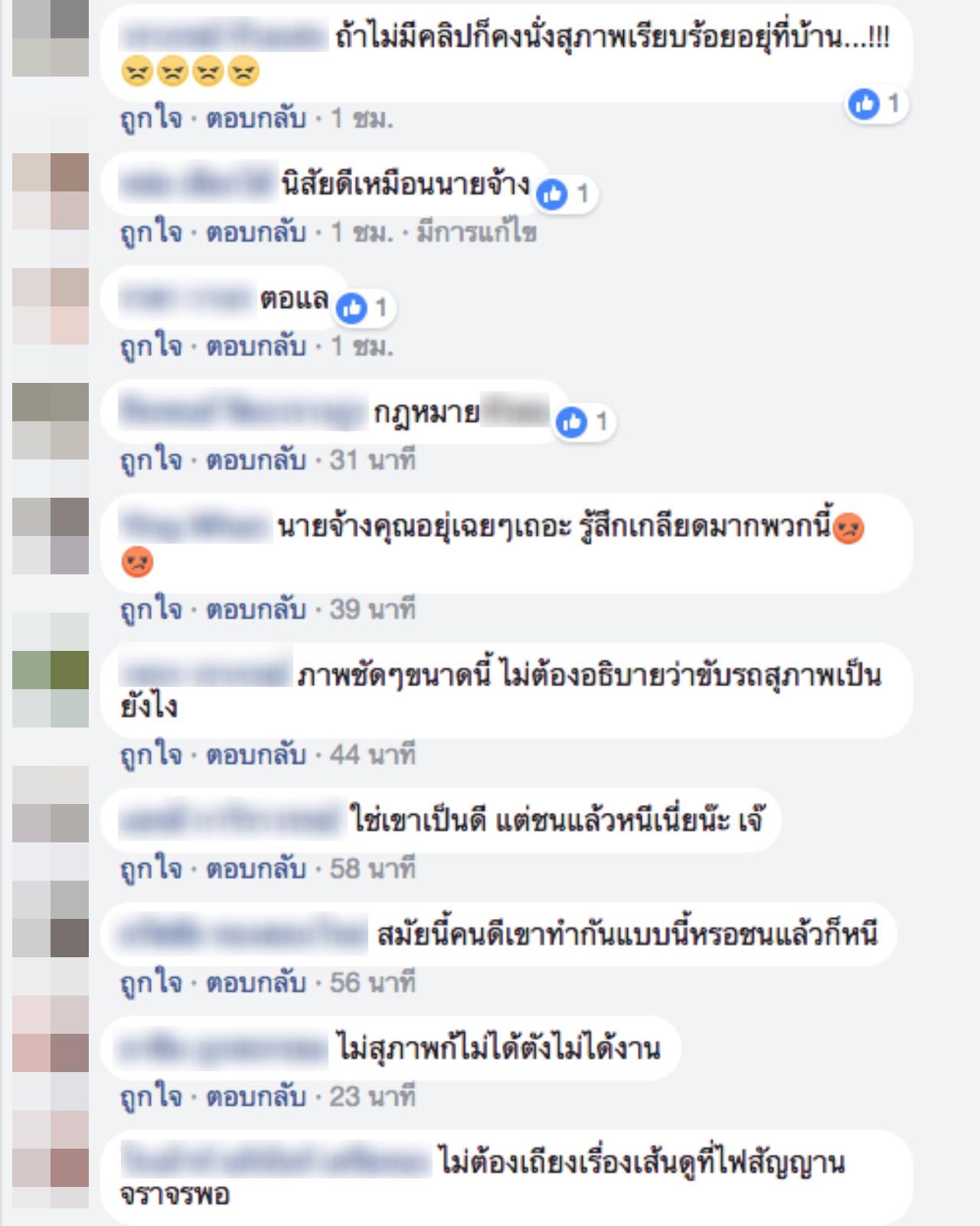The image size is (980, 1226).
Task: Open blurred commenter name before สมัยนี้คนดี comment
Action: pos(243,935)
